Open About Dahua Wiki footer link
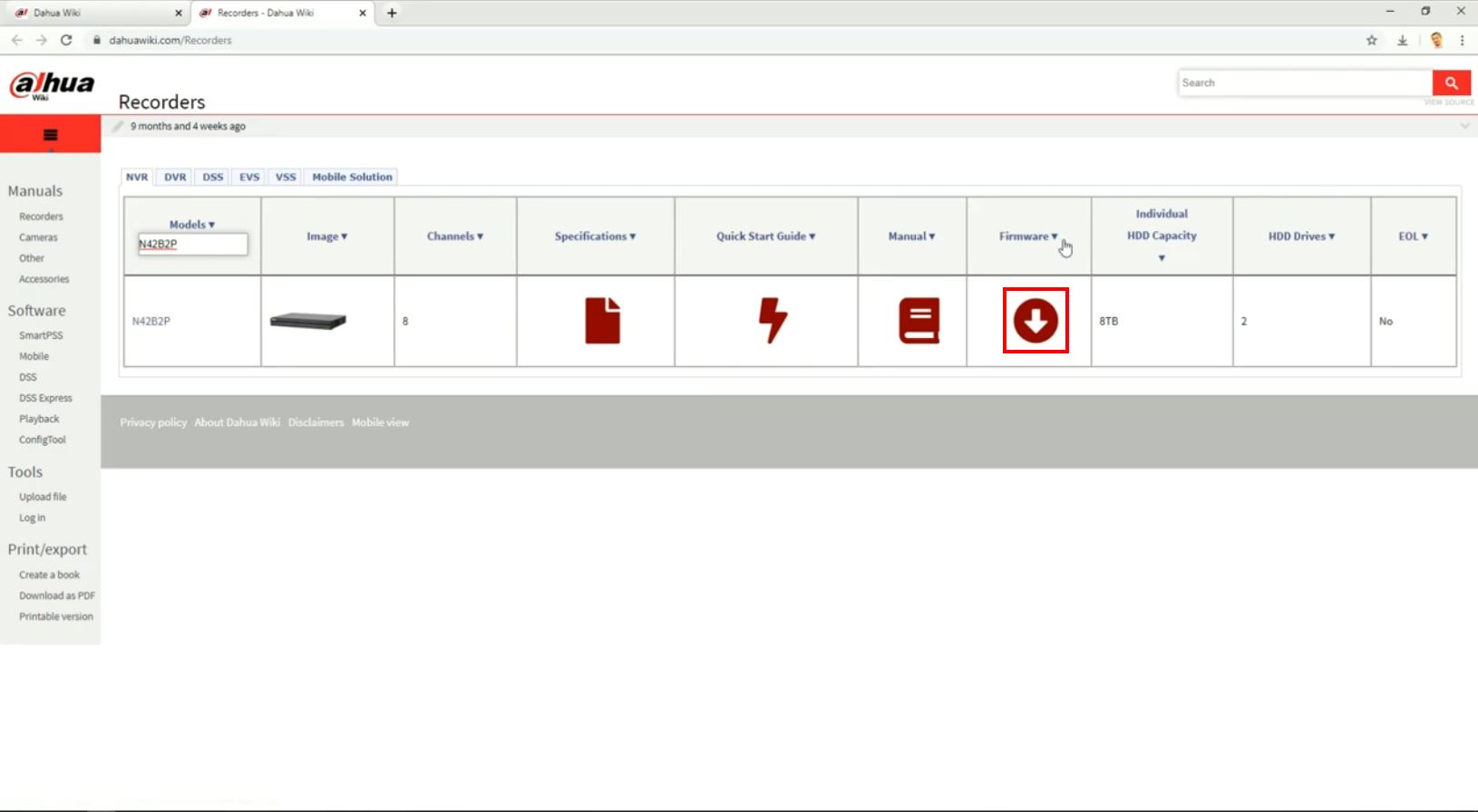 click(x=237, y=422)
